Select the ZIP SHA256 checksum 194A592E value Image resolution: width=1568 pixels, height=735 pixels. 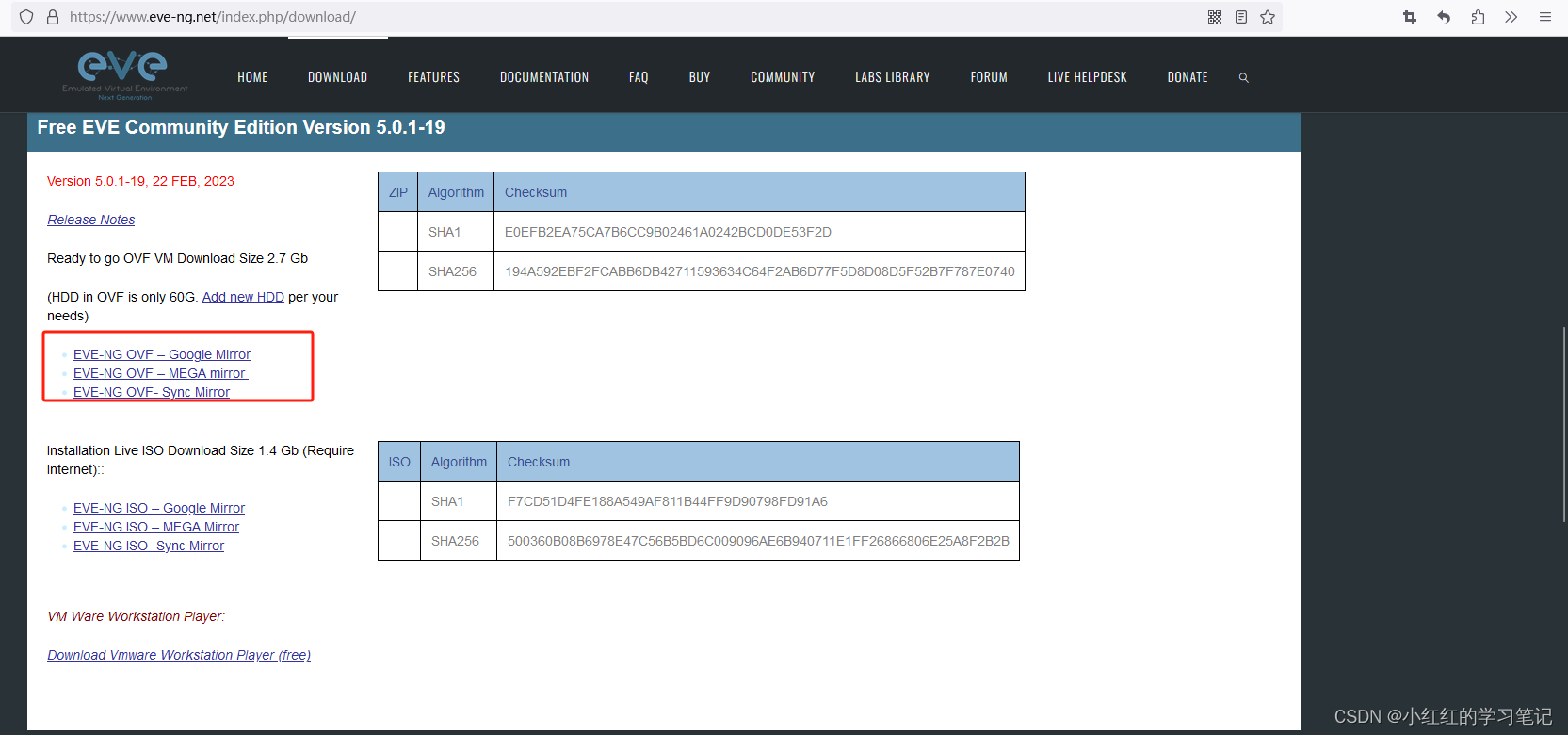pos(760,271)
